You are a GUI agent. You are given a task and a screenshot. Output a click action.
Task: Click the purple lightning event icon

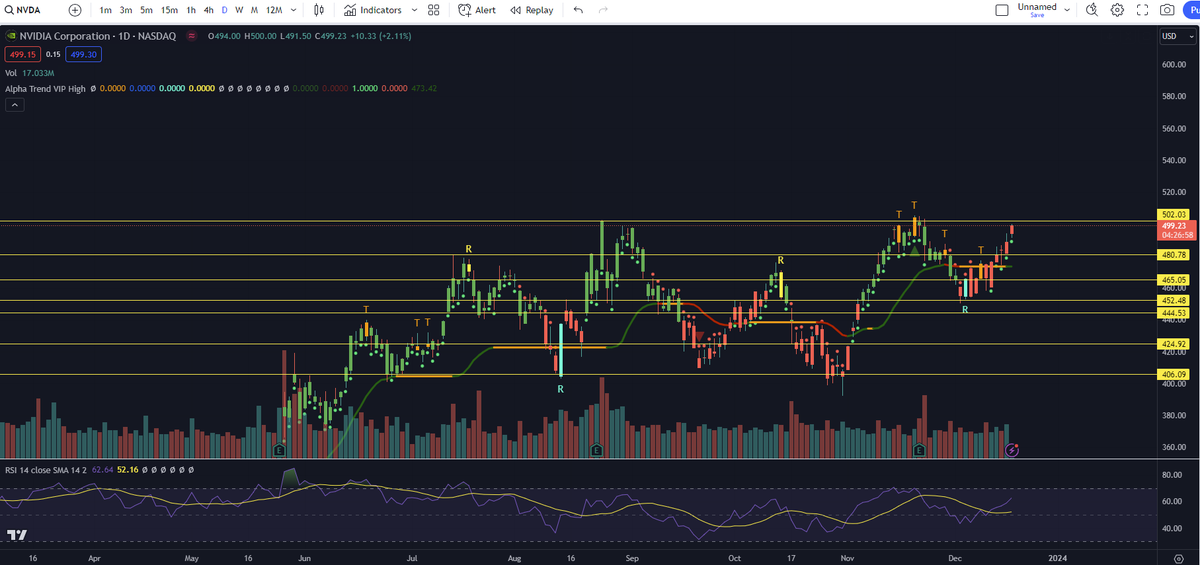point(1012,451)
